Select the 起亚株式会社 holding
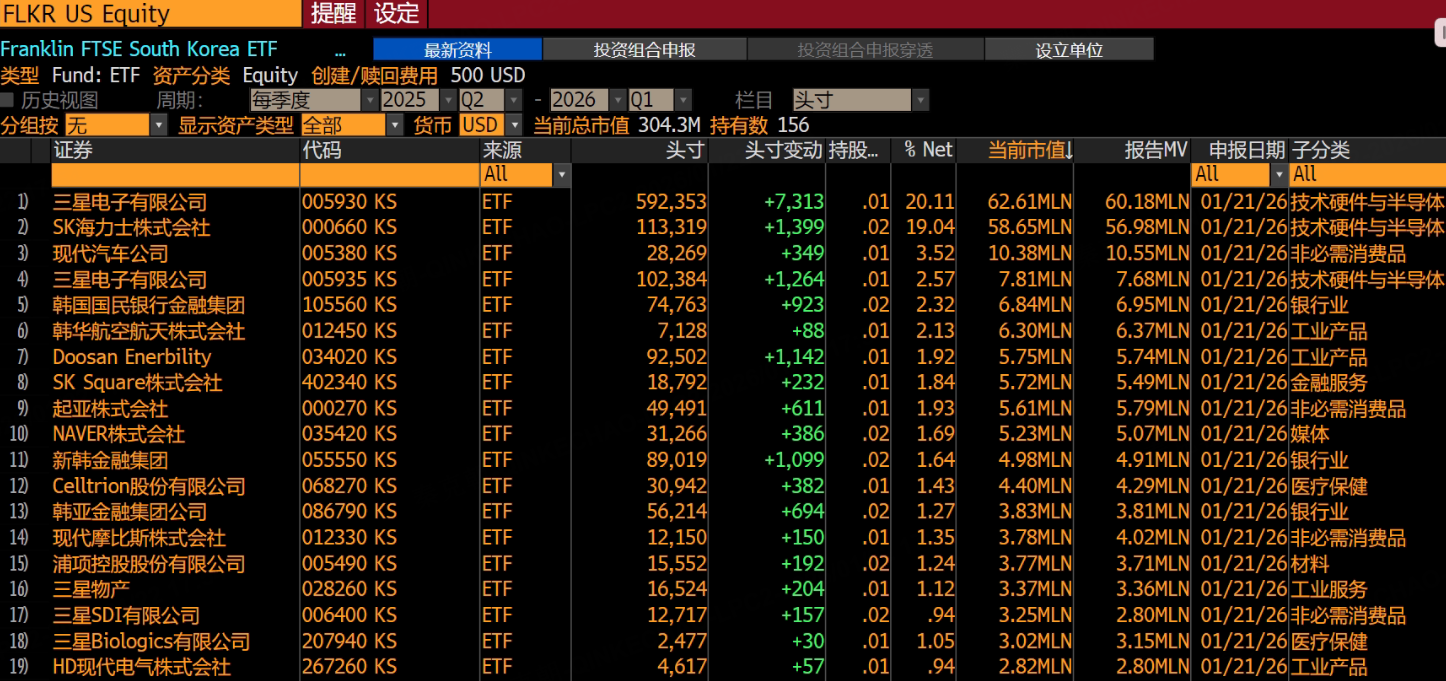 click(x=111, y=408)
